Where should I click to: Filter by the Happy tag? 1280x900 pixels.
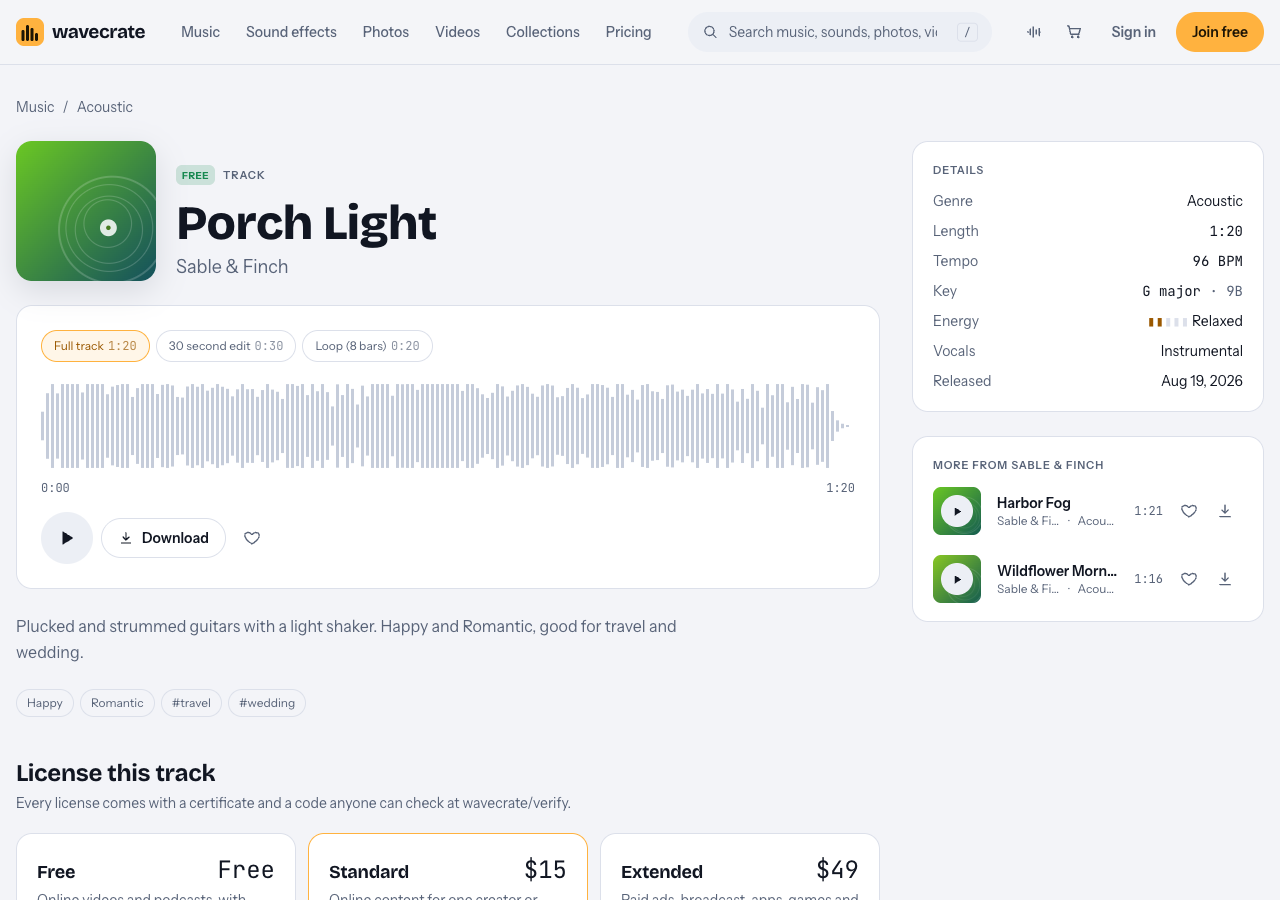45,703
